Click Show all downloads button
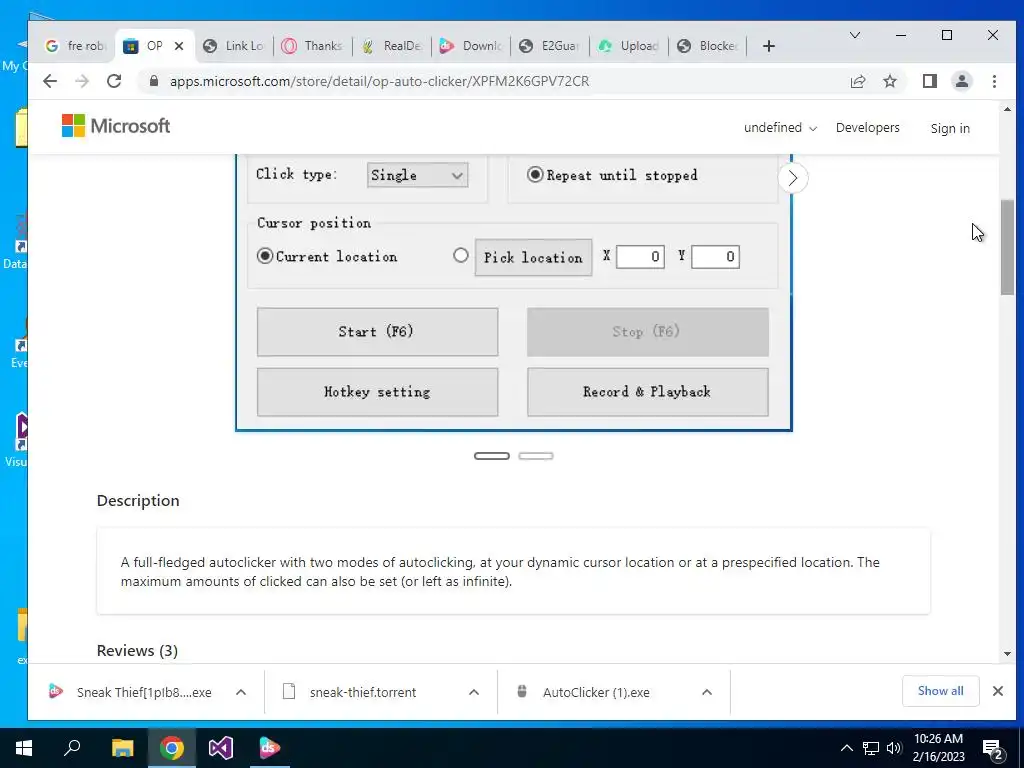This screenshot has width=1024, height=768. [940, 691]
